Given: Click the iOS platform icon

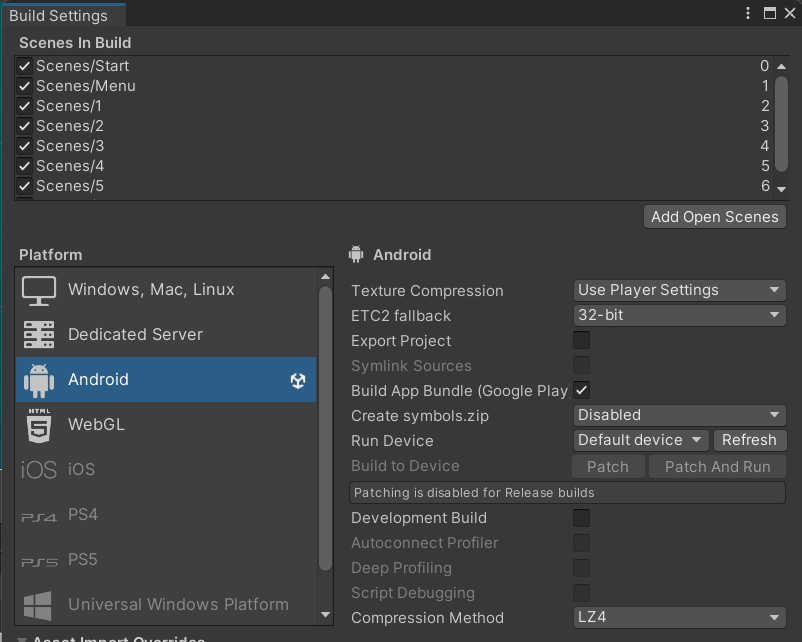Looking at the screenshot, I should 39,470.
